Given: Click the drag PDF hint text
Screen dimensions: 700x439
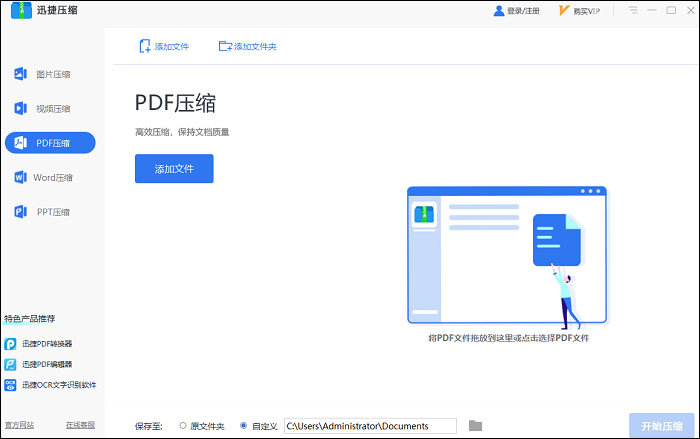Looking at the screenshot, I should 508,338.
